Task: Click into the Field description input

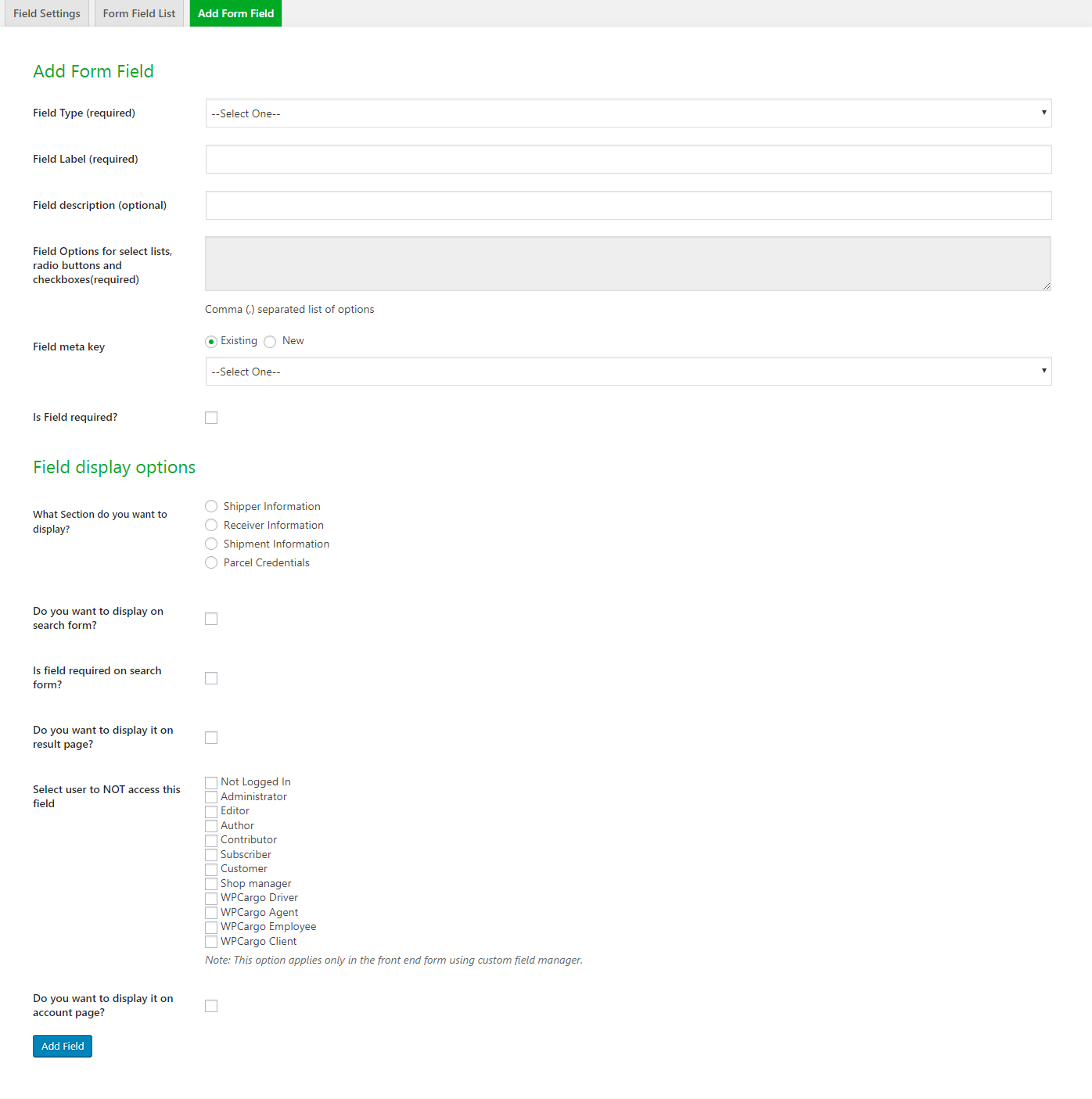Action: [x=628, y=206]
